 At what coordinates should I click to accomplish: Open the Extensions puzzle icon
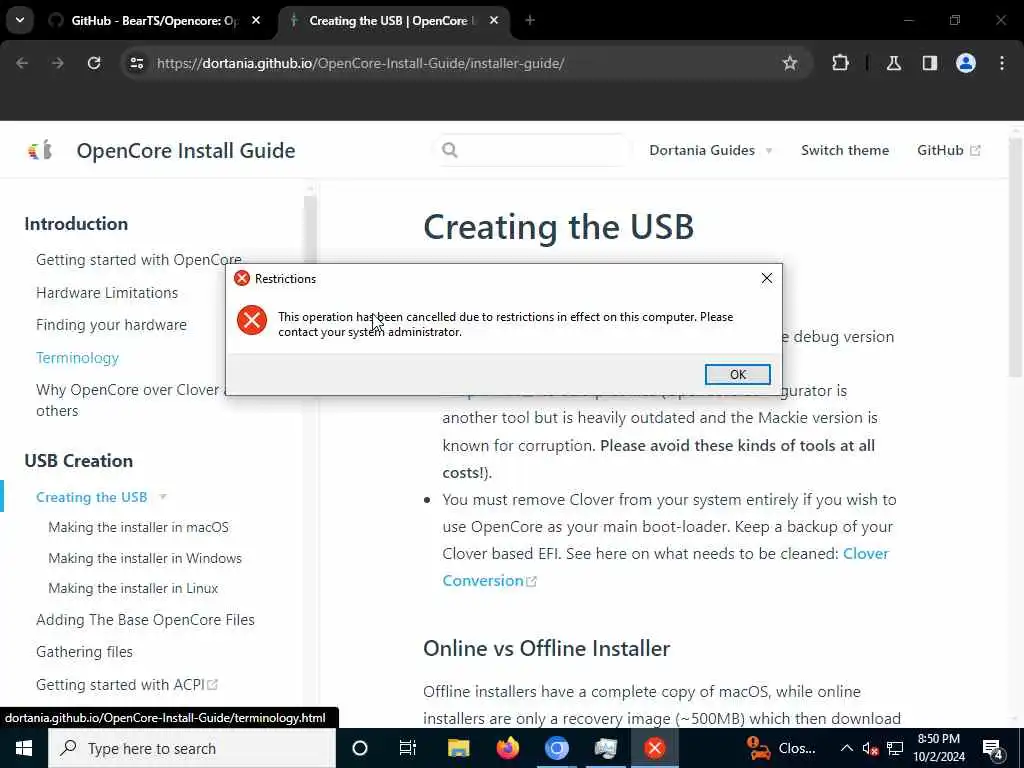pyautogui.click(x=840, y=63)
